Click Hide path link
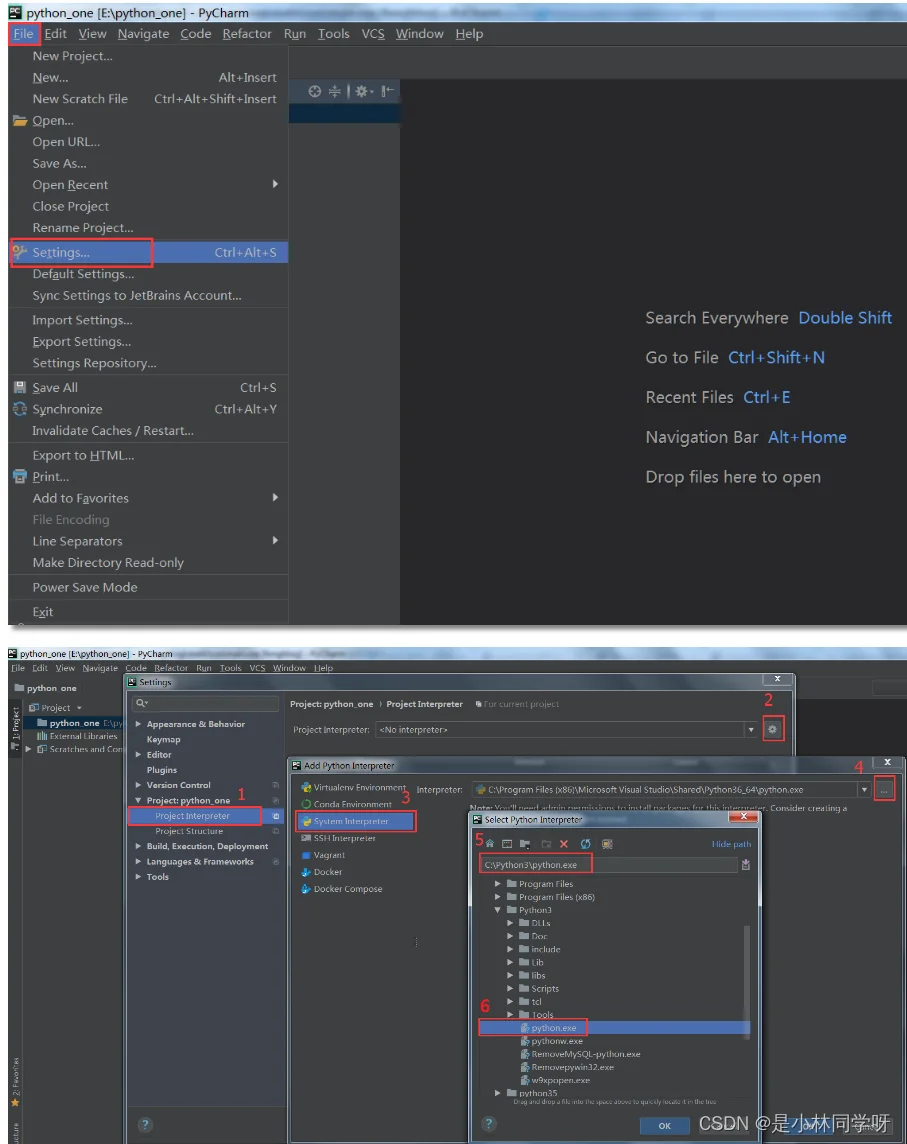Image resolution: width=907 pixels, height=1144 pixels. 731,844
